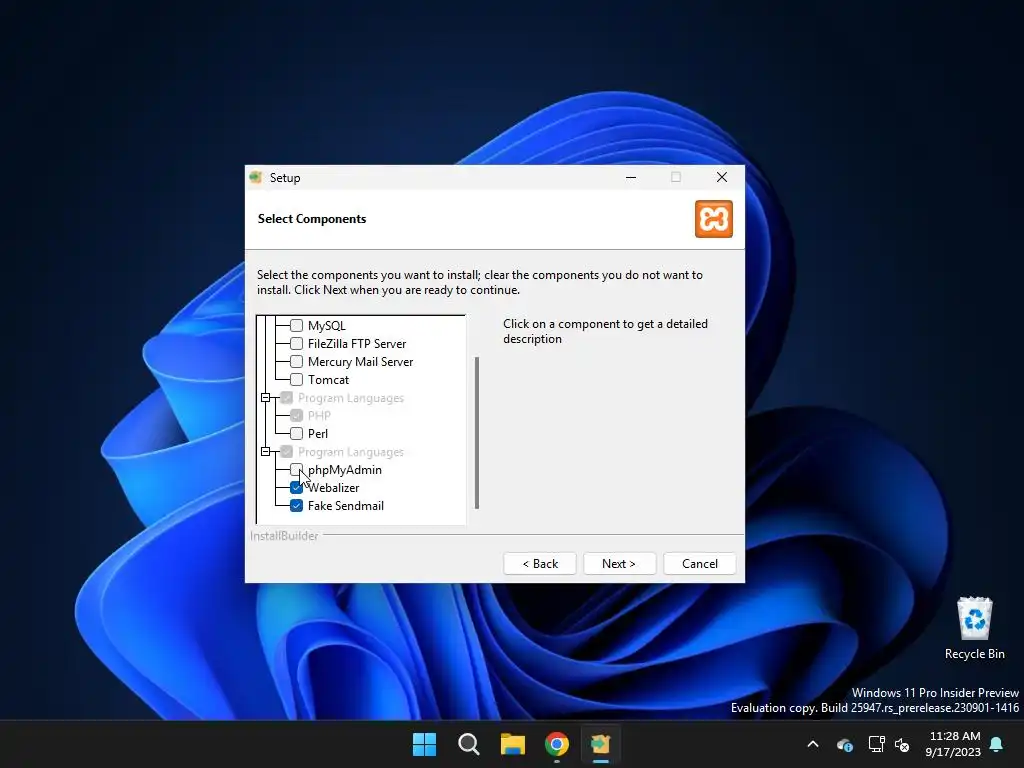
Task: Check the Mercury Mail Server box
Action: (x=296, y=361)
